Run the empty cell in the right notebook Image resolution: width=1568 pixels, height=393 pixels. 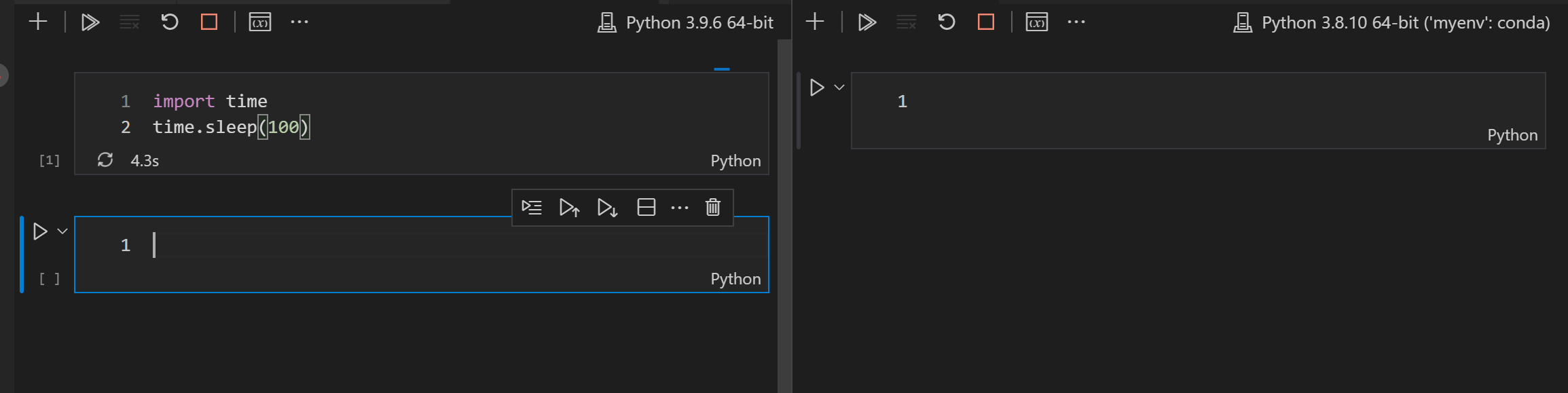point(817,88)
